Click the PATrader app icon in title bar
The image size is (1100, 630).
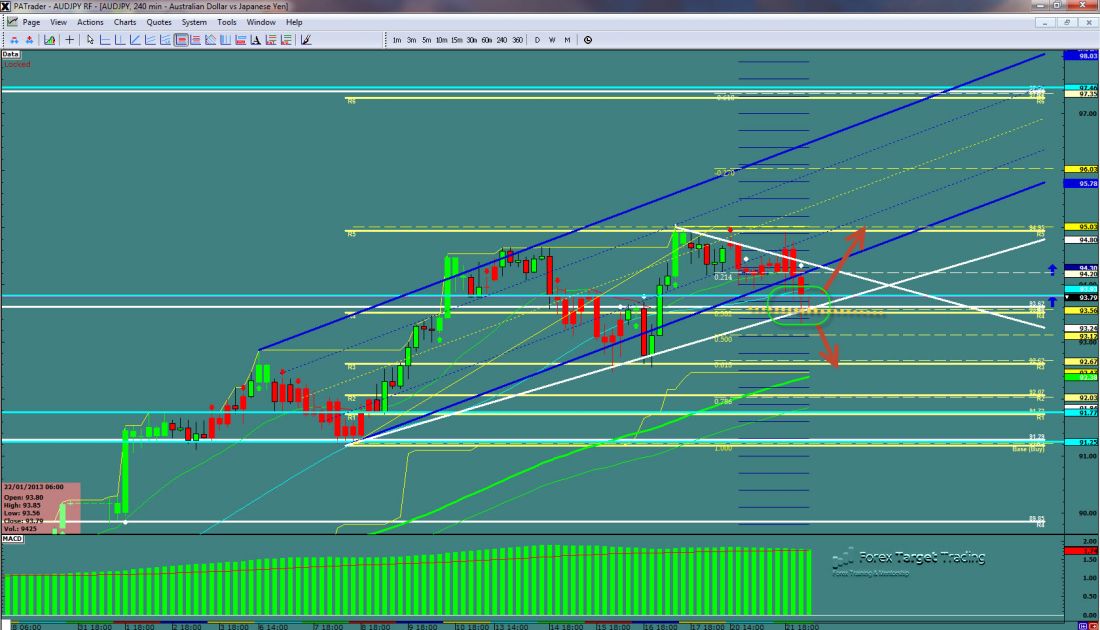tap(7, 6)
